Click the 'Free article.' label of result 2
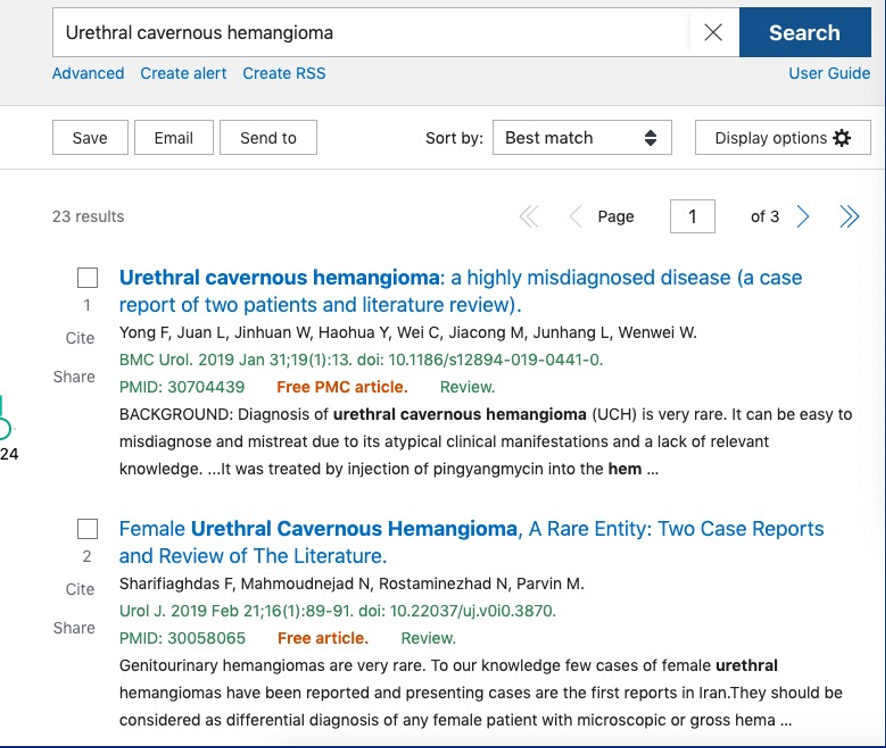 (323, 638)
